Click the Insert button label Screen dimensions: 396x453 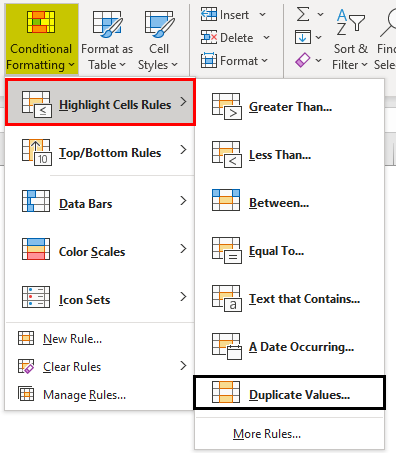[234, 15]
